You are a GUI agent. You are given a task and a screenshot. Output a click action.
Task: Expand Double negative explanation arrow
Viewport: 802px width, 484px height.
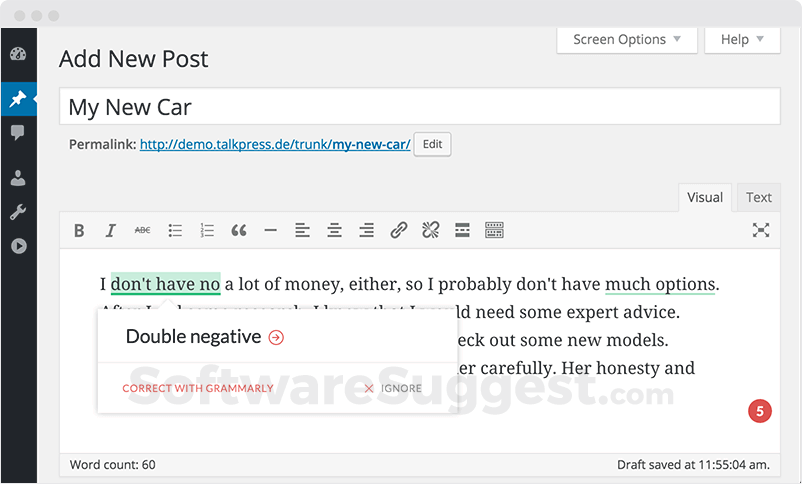(276, 338)
